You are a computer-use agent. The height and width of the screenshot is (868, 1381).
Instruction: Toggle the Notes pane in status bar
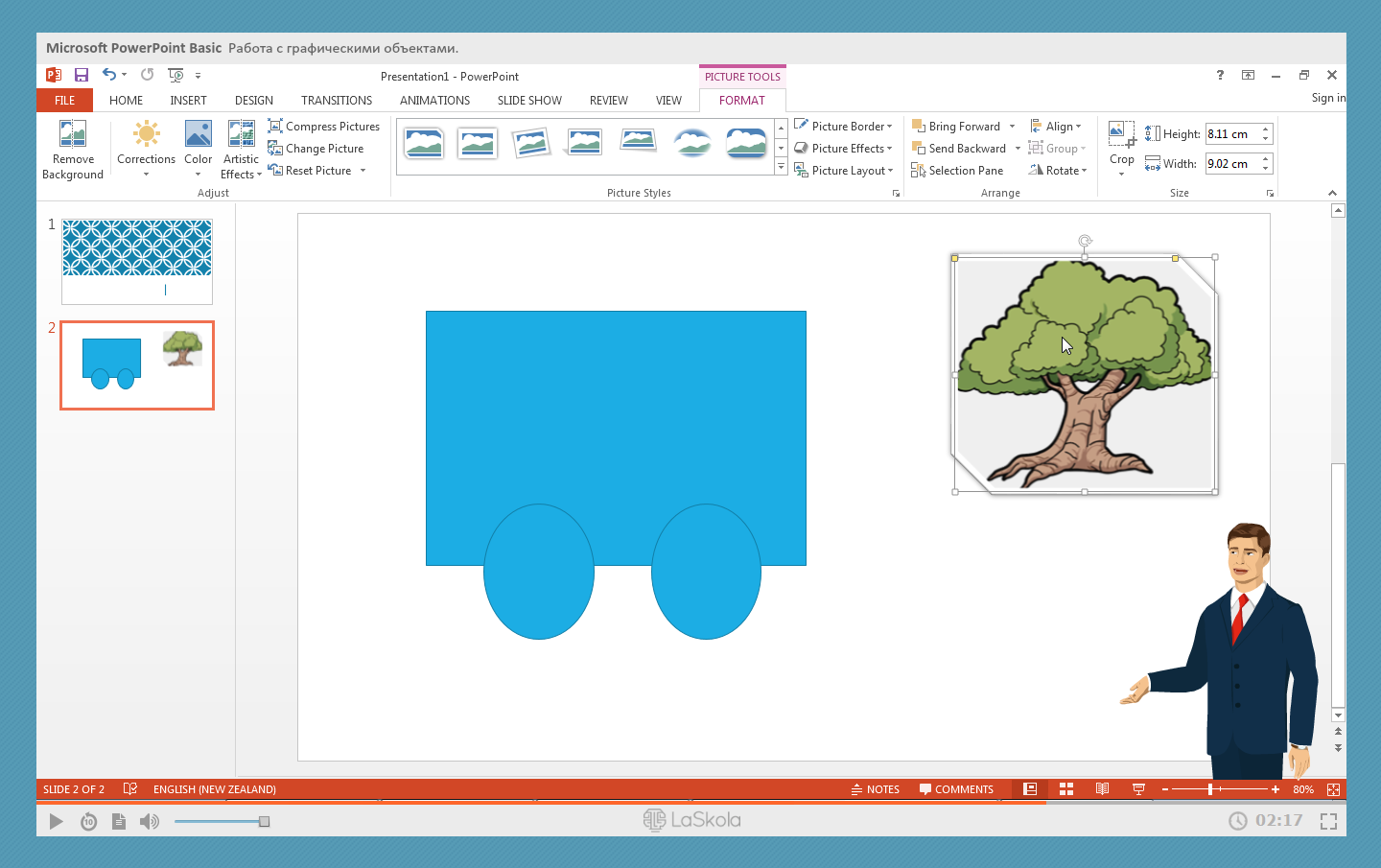pos(875,789)
